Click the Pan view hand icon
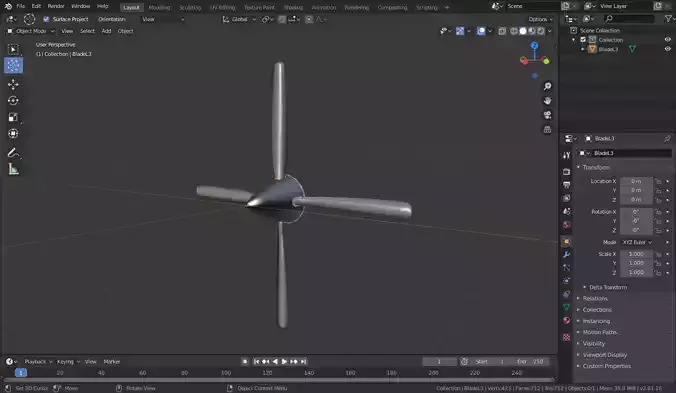The image size is (676, 393). (547, 101)
